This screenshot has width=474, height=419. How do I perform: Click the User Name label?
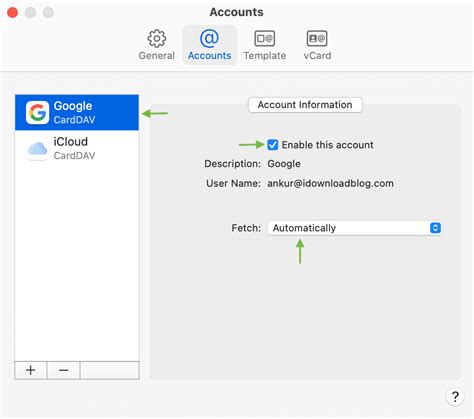(233, 183)
